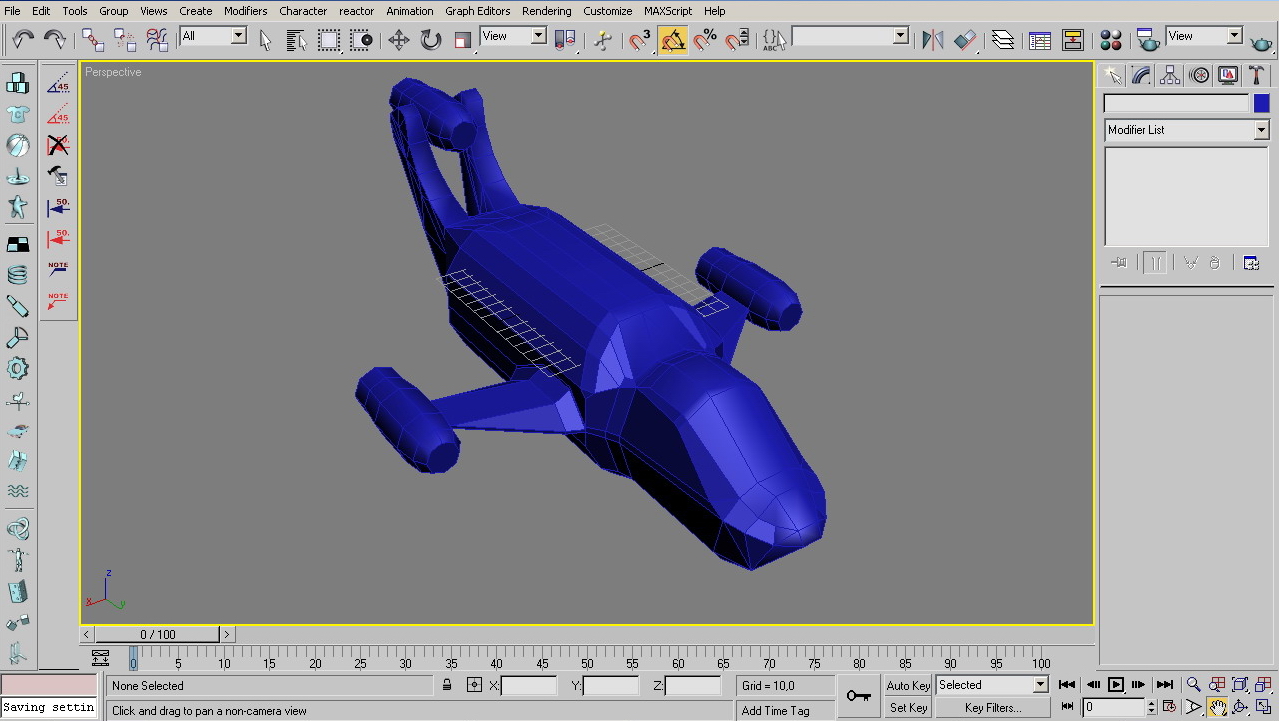Toggle the selection lock padlock
The width and height of the screenshot is (1279, 721).
447,685
